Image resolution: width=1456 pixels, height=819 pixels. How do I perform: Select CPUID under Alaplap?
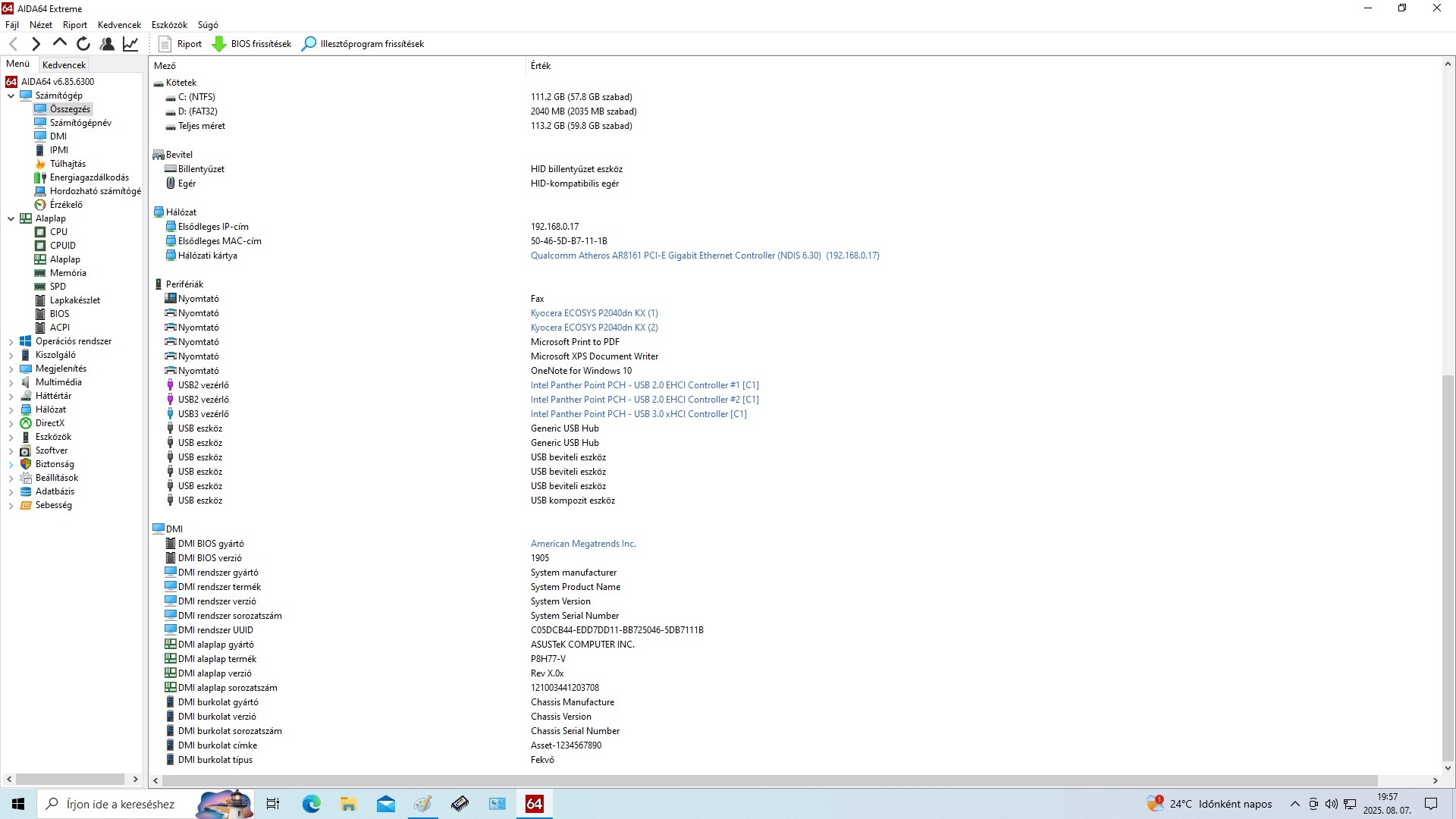pyautogui.click(x=62, y=246)
